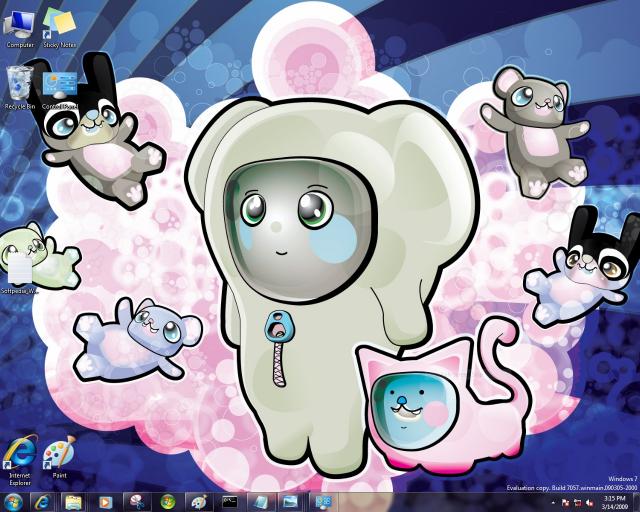Launch the Paint desktop shortcut
Viewport: 640px width, 512px height.
point(59,455)
